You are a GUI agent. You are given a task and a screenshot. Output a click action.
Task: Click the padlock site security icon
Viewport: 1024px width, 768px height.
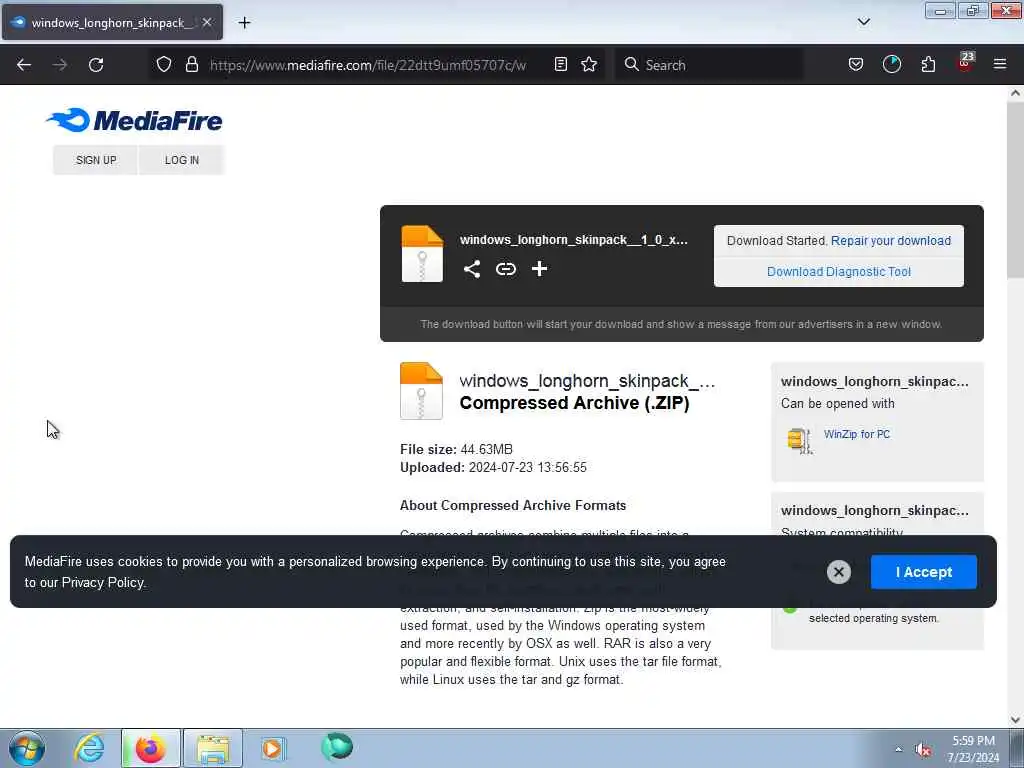(191, 64)
